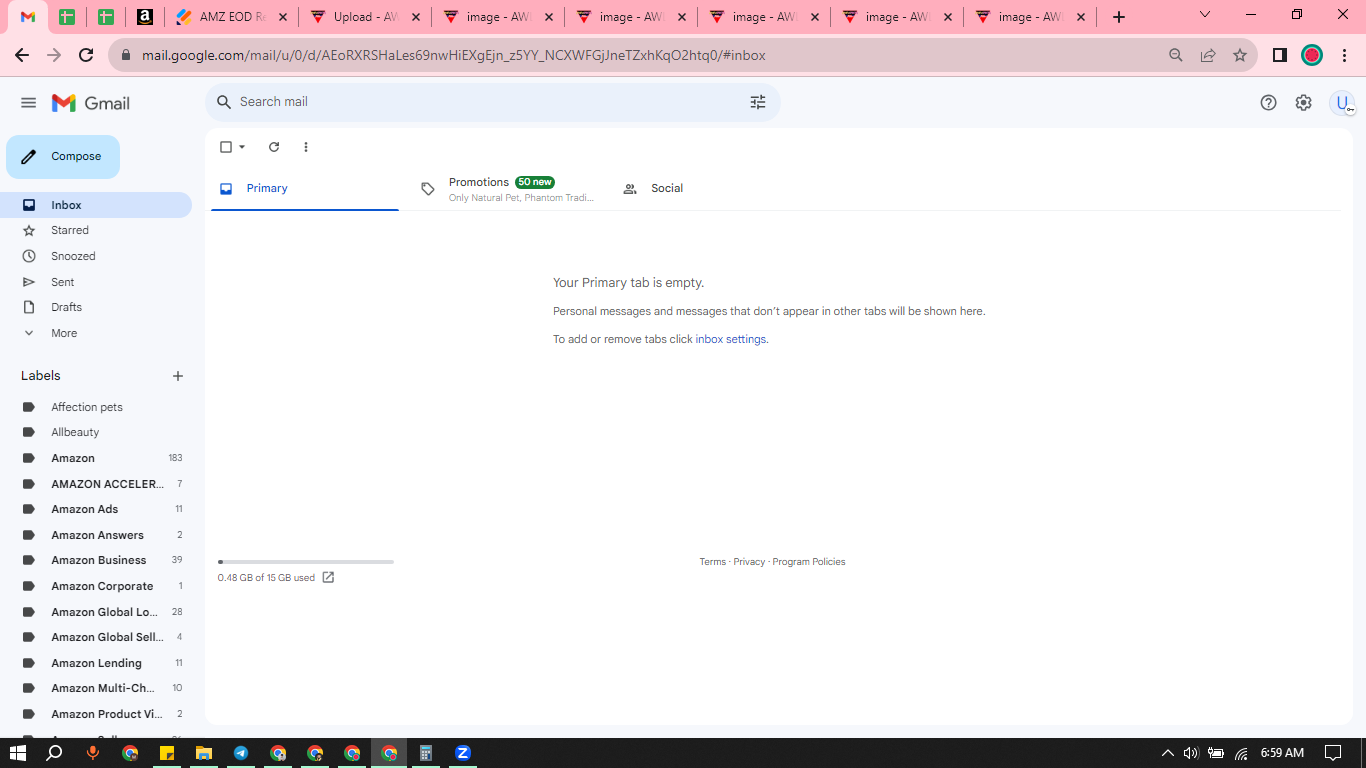The height and width of the screenshot is (768, 1366).
Task: Open the volume control in system tray
Action: pos(1191,753)
